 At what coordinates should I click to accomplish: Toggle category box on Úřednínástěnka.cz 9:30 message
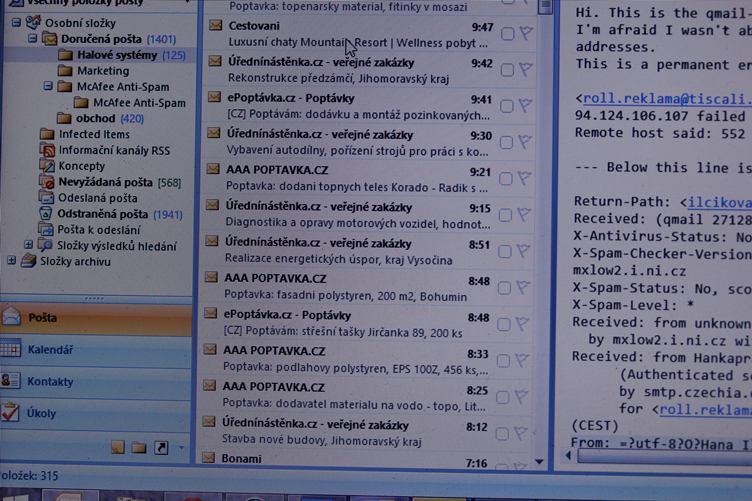pyautogui.click(x=506, y=142)
